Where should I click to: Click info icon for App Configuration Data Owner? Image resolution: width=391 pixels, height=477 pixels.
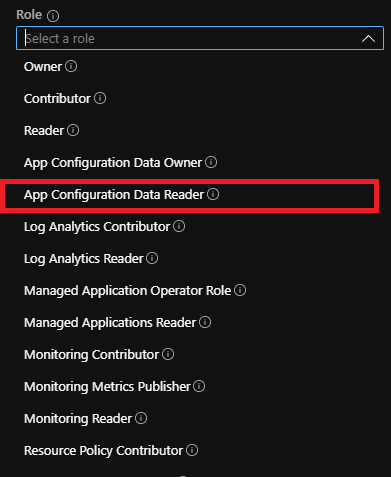tap(211, 162)
